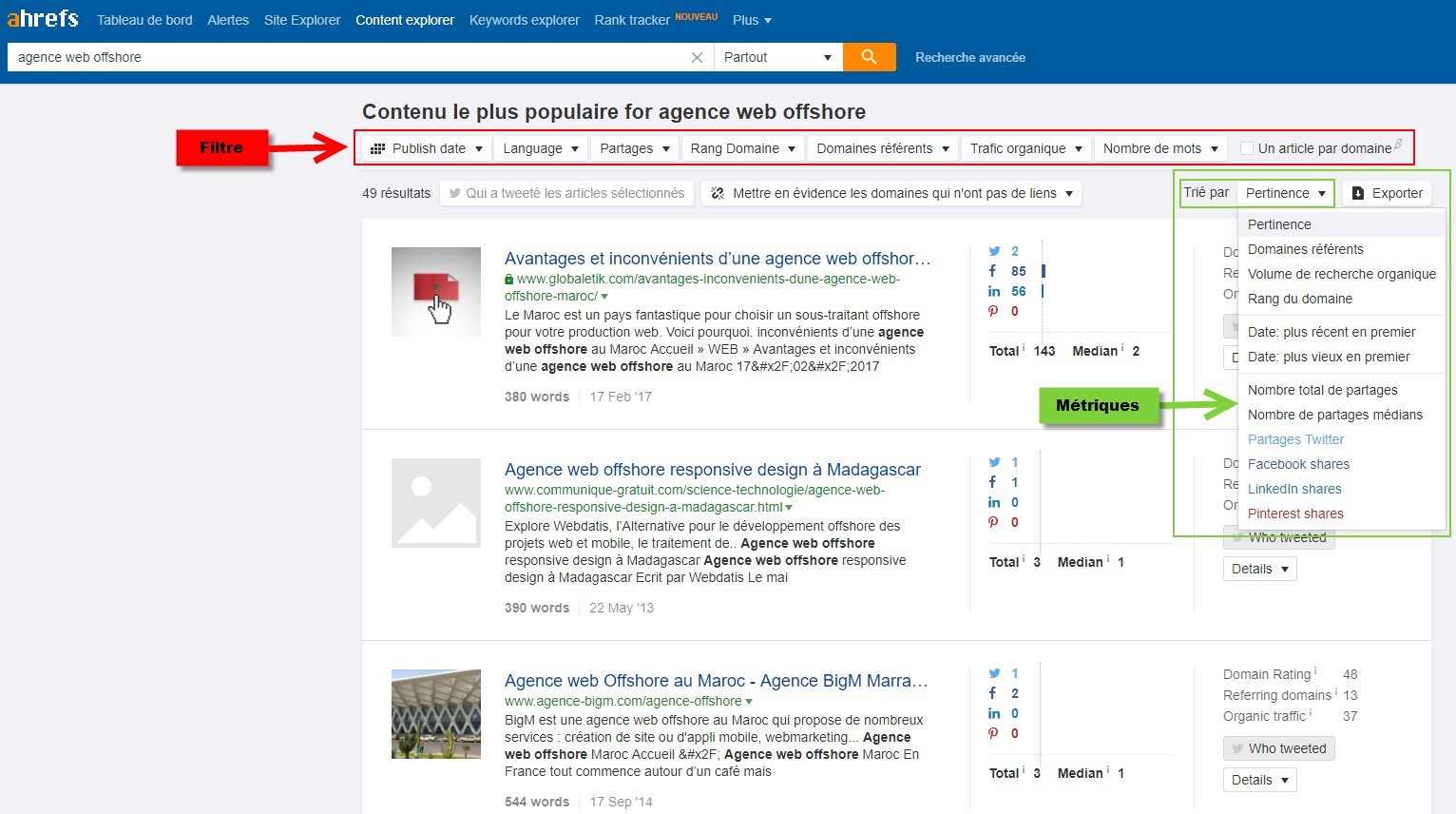Click the Pinterest icon in the BigM result
This screenshot has width=1456, height=814.
(993, 733)
